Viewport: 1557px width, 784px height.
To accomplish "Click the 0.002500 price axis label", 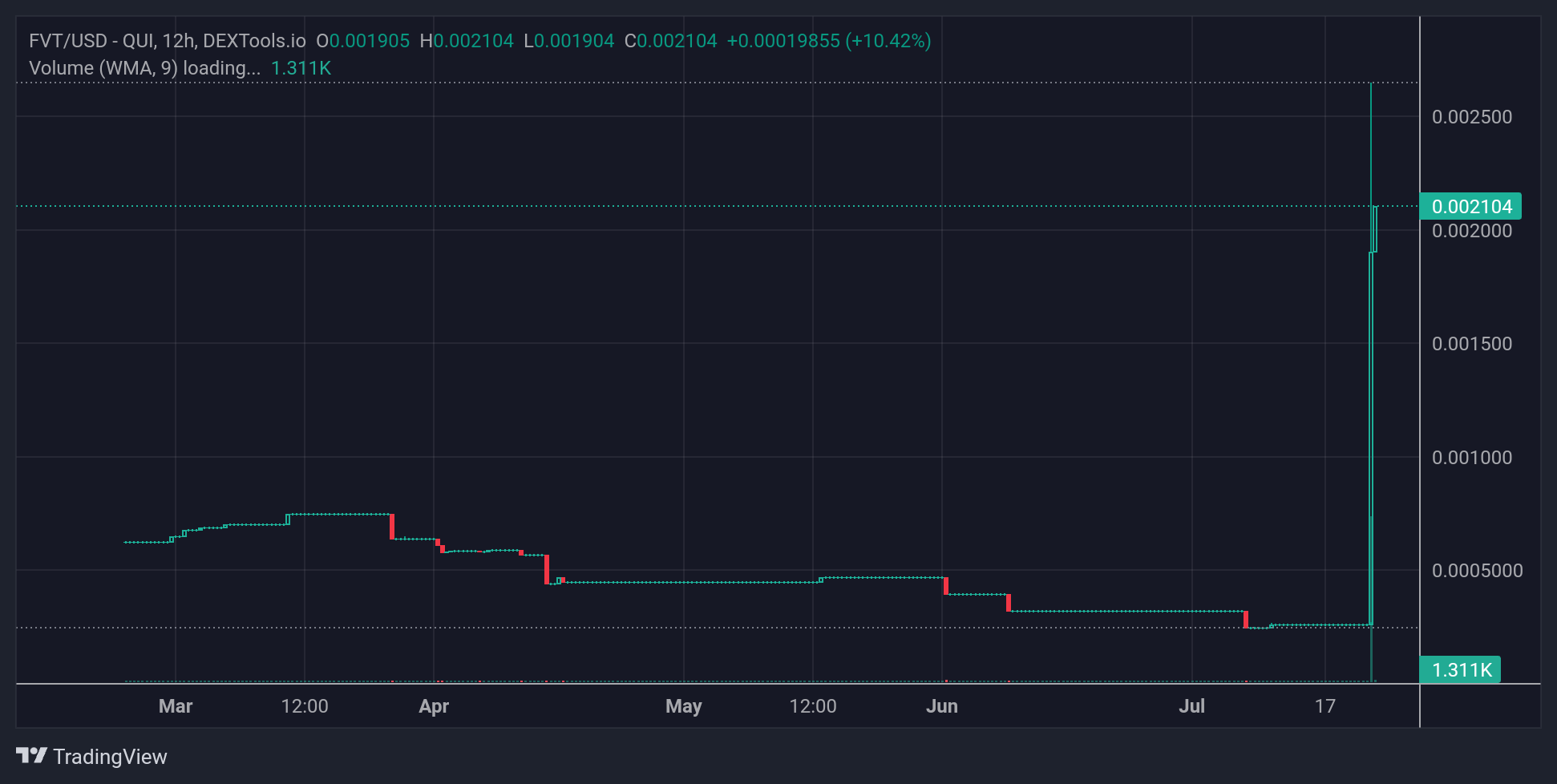I will (1472, 117).
